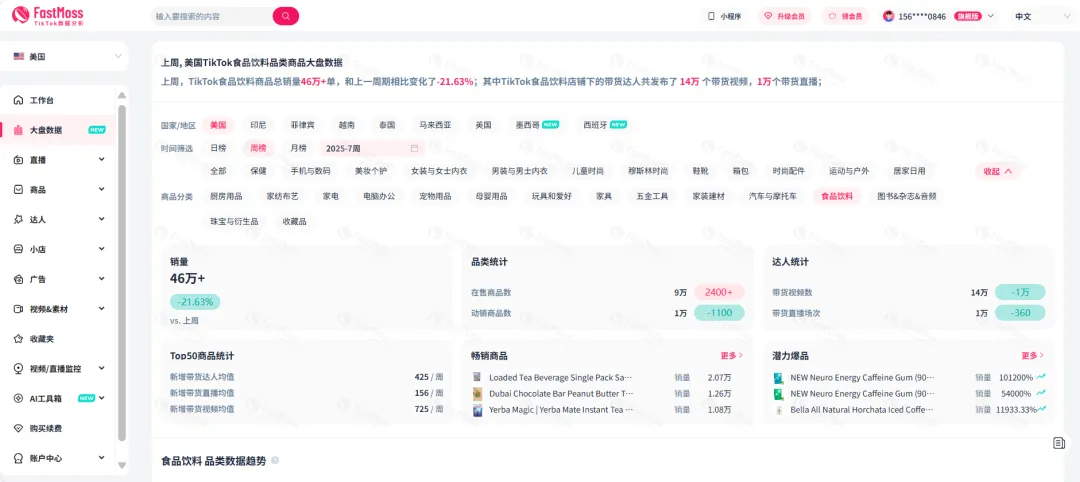Click the 小店 shop icon in sidebar
Viewport: 1080px width, 482px height.
(19, 249)
